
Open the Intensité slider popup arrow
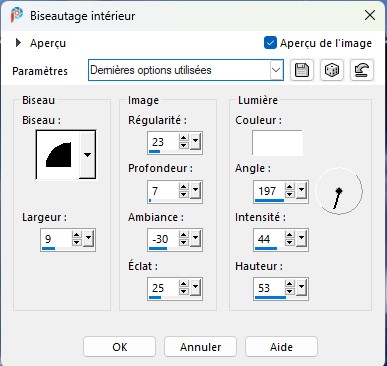coord(302,239)
